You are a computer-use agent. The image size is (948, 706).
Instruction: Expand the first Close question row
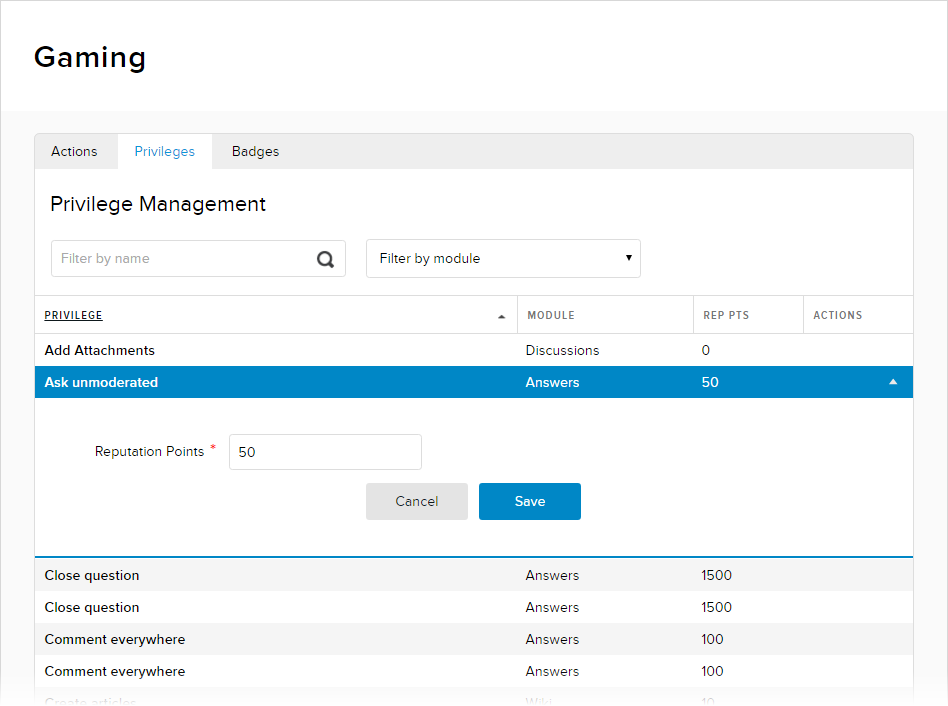92,575
